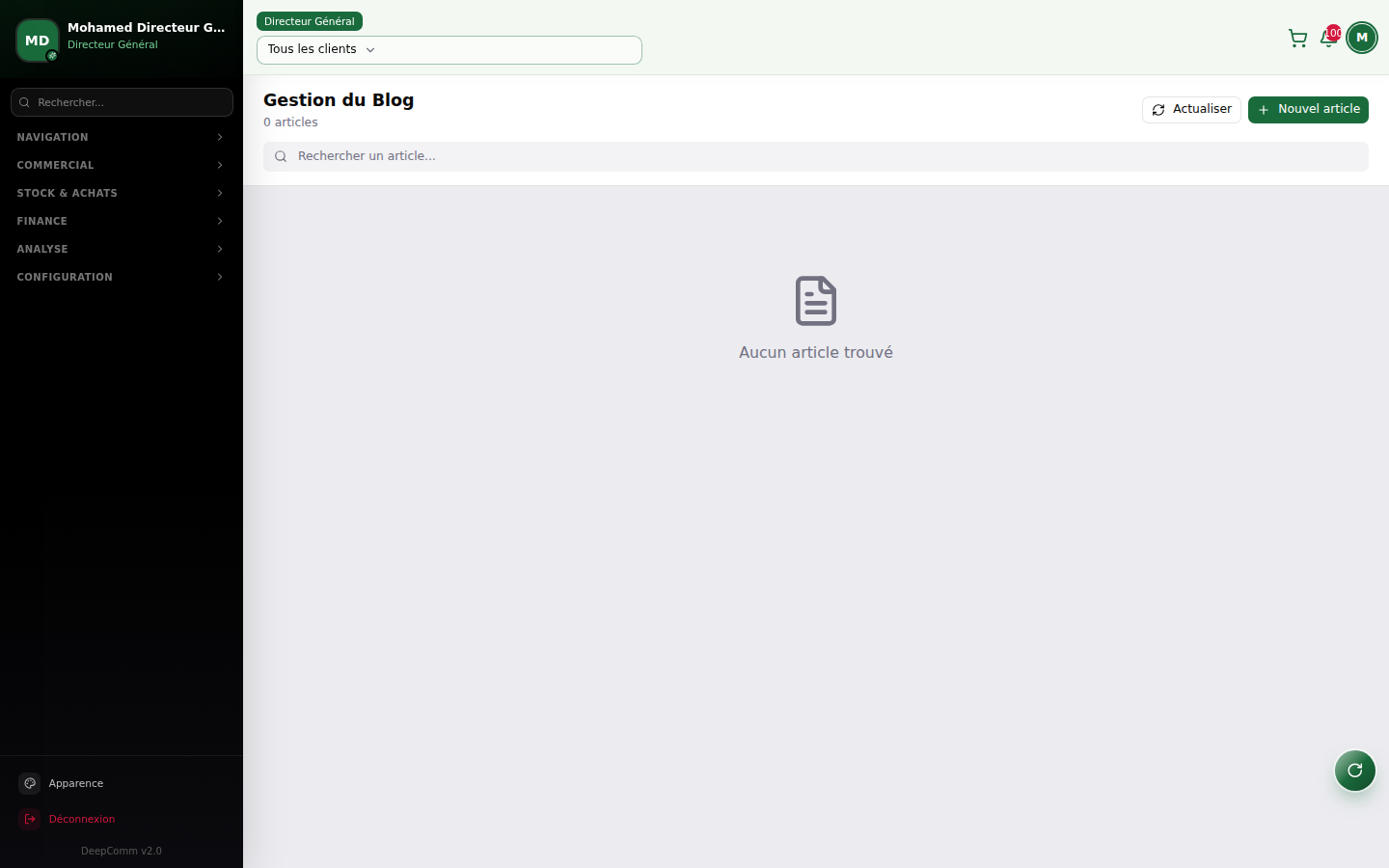Expand the FINANCE sidebar section
This screenshot has width=1389, height=868.
122,221
